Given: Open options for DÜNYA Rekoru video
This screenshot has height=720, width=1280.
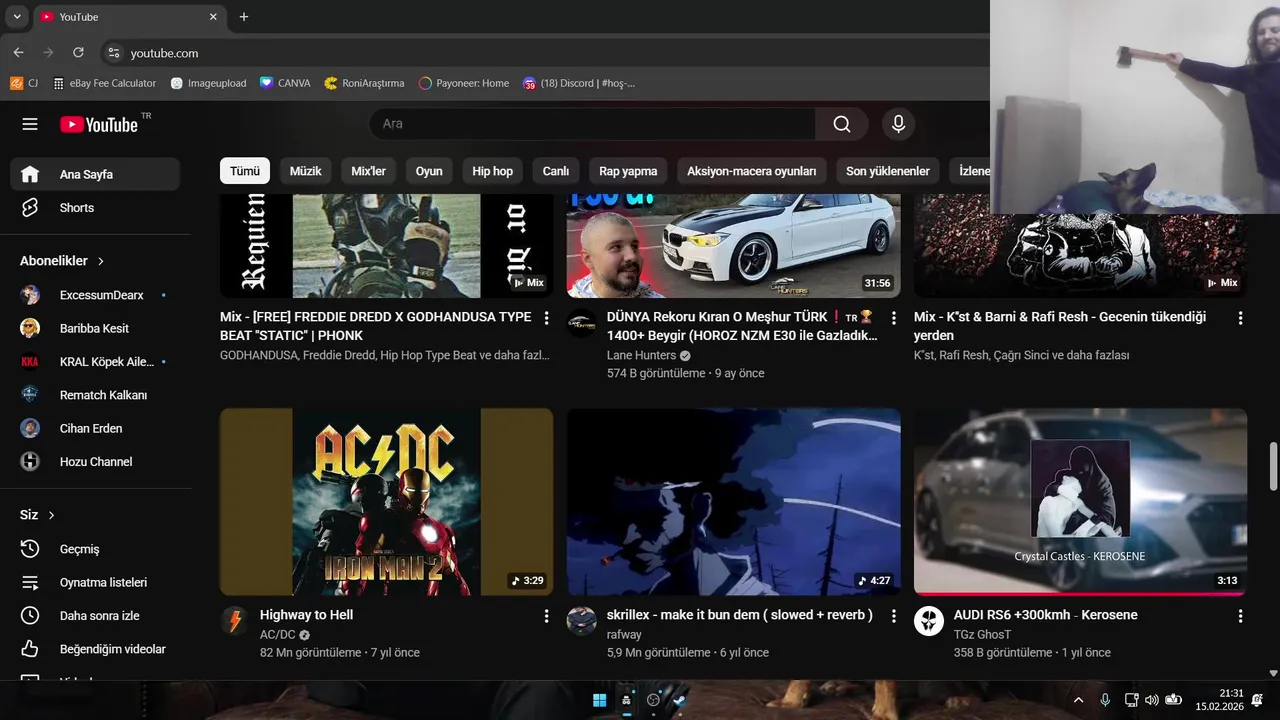Looking at the screenshot, I should 893,318.
